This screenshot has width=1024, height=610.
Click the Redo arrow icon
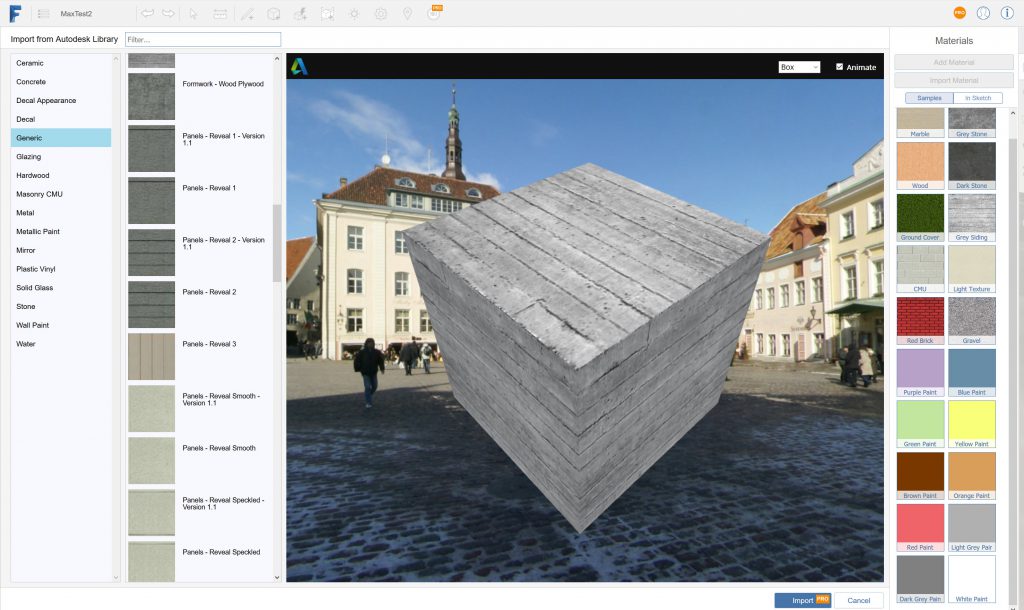[168, 14]
